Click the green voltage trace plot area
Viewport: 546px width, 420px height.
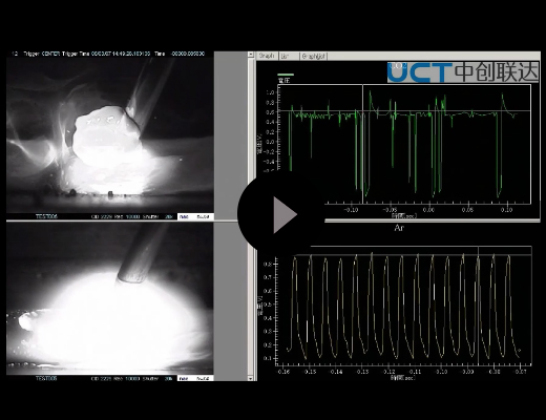point(404,144)
